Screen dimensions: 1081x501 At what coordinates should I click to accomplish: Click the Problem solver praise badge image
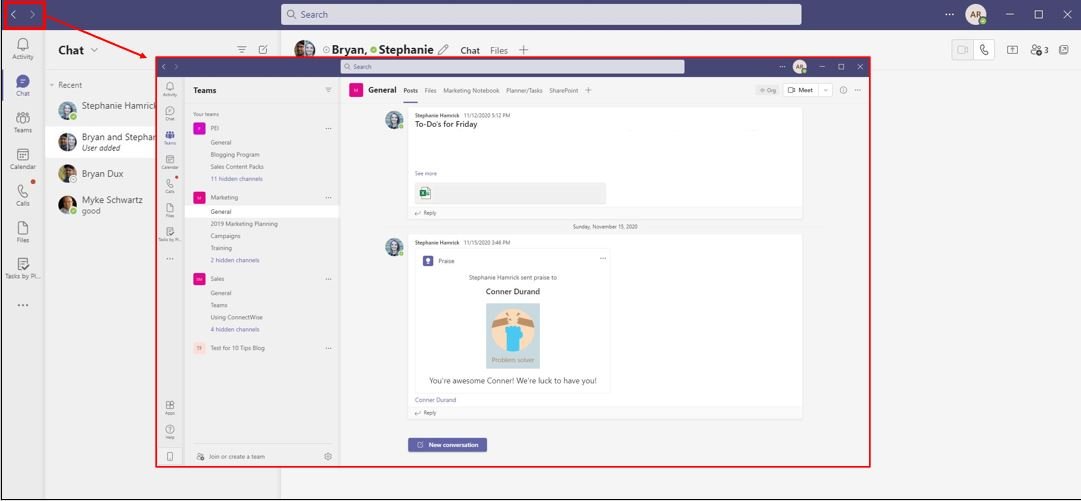coord(512,336)
